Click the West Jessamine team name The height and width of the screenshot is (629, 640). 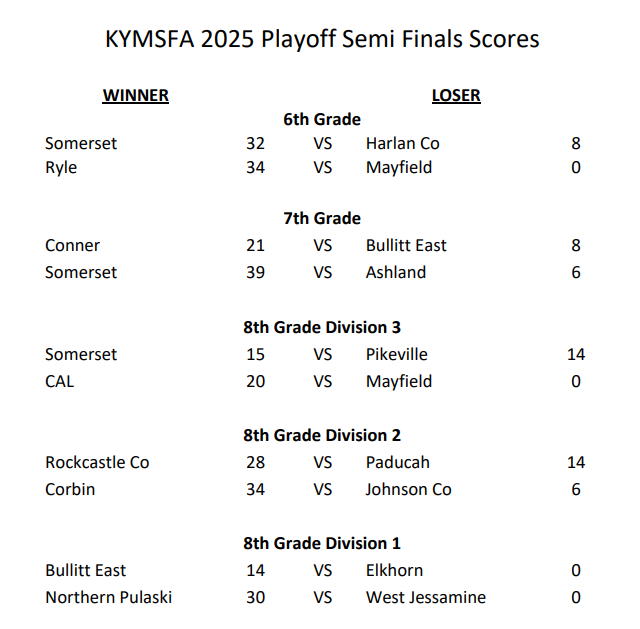426,597
